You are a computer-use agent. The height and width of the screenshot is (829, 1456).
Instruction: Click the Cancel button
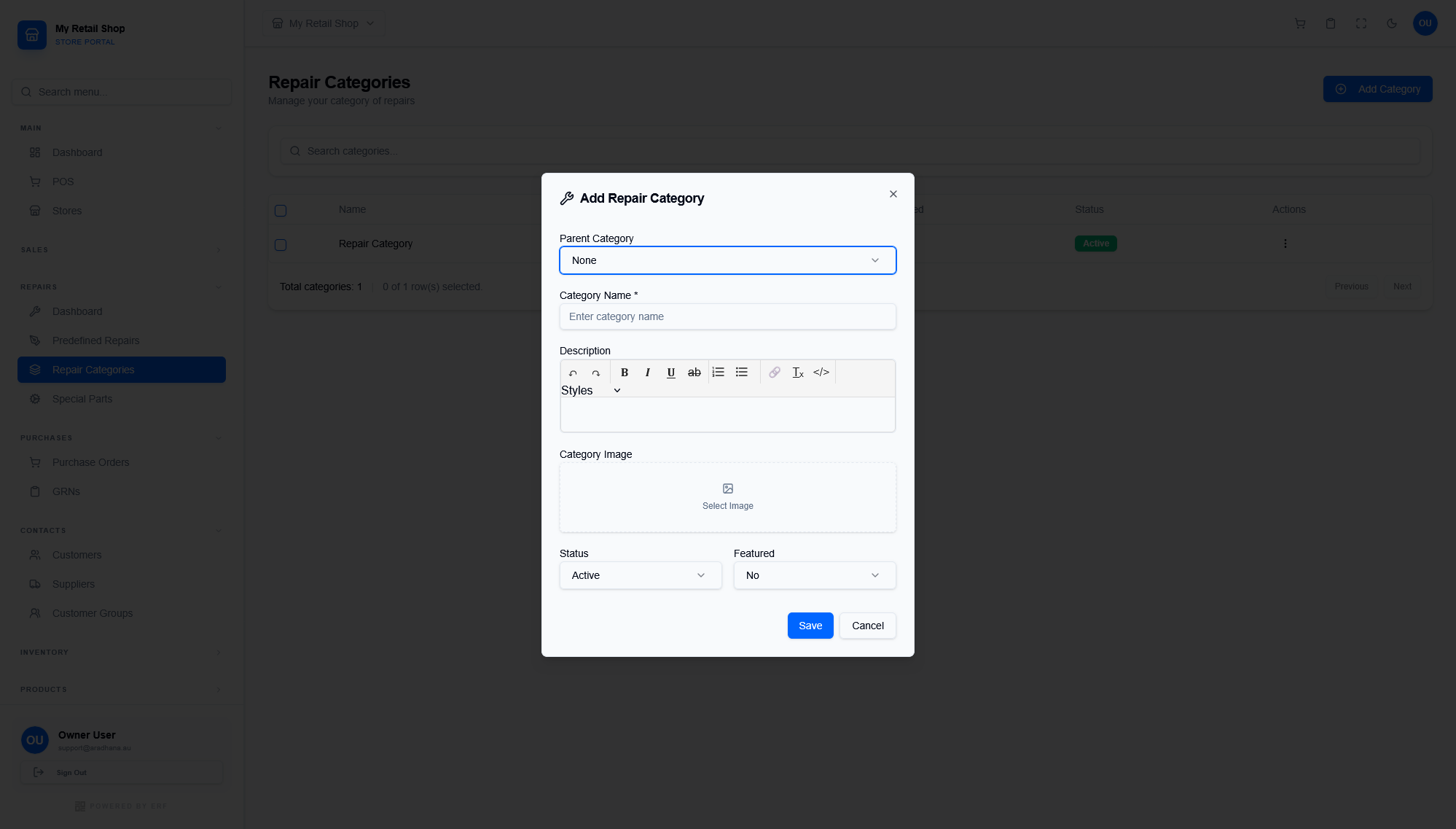(868, 626)
